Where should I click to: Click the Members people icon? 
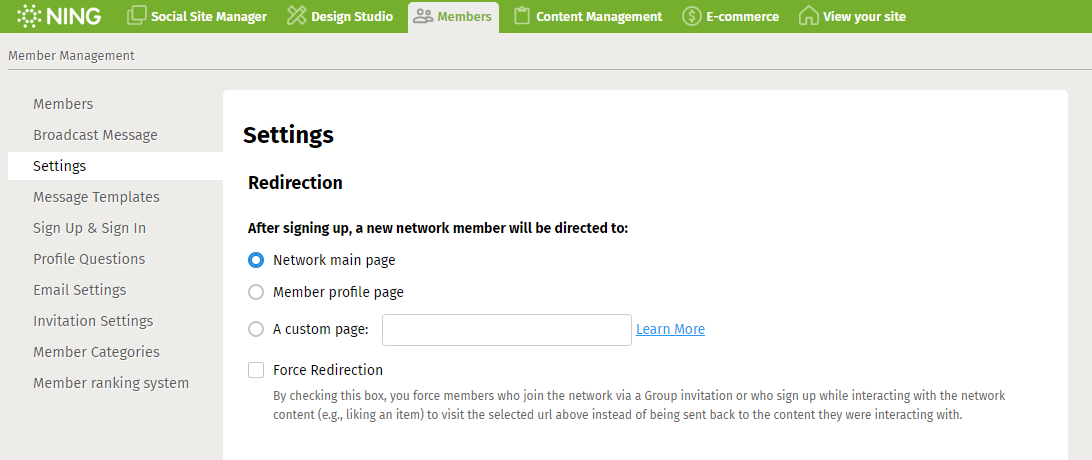423,16
